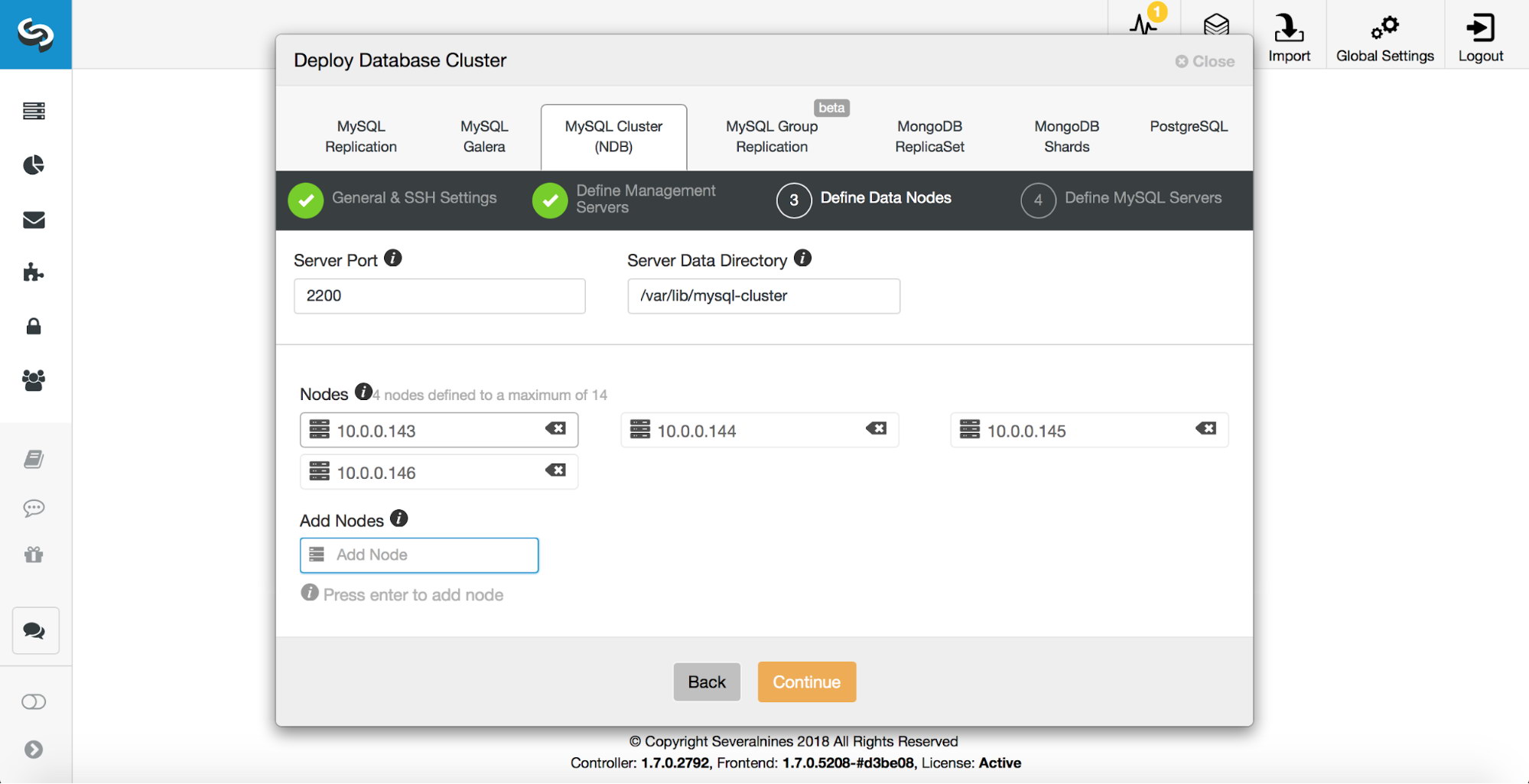Click the Continue button
Screen dimensions: 1529x784
[x=807, y=682]
